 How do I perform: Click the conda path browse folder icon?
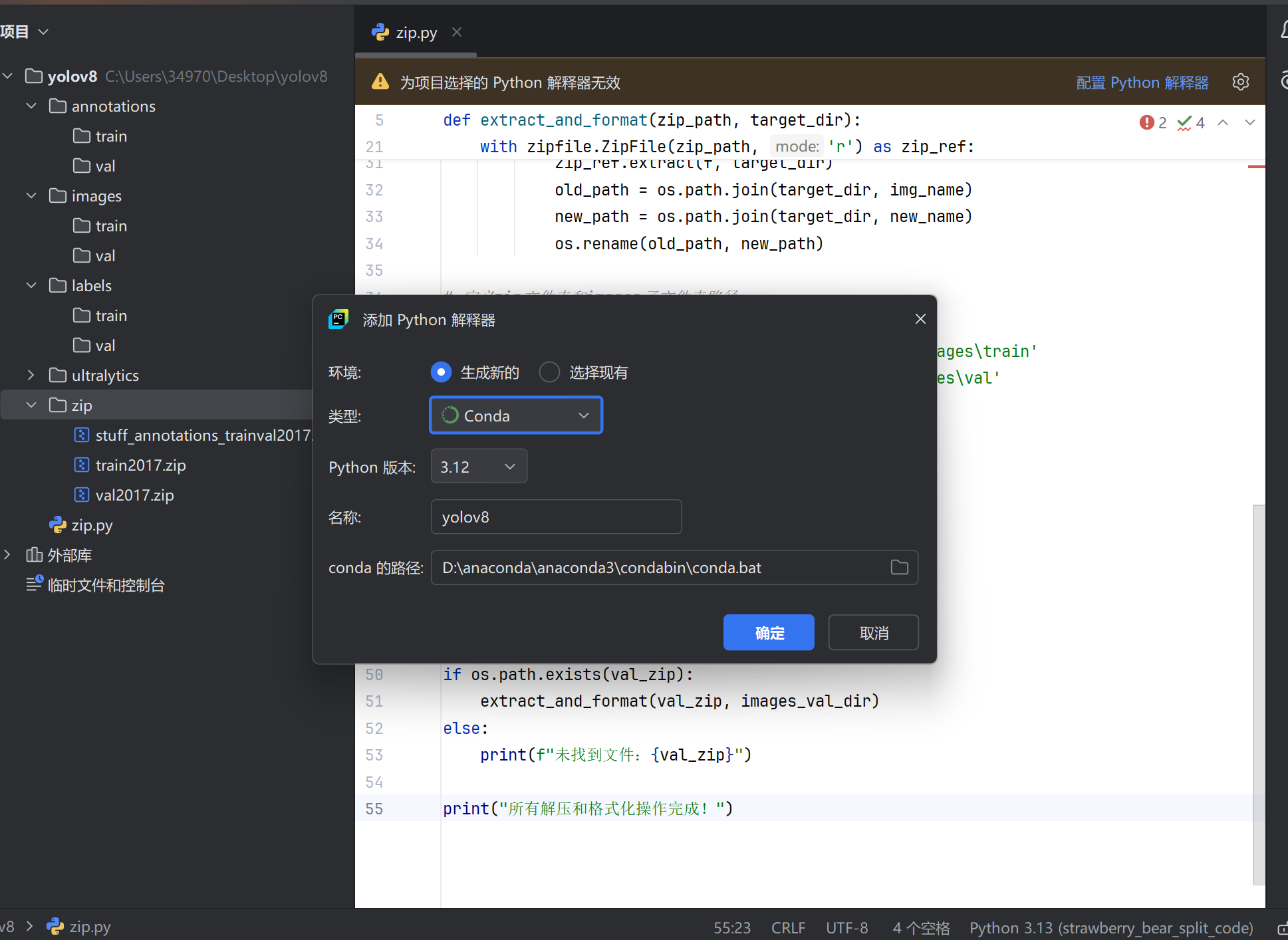click(899, 567)
